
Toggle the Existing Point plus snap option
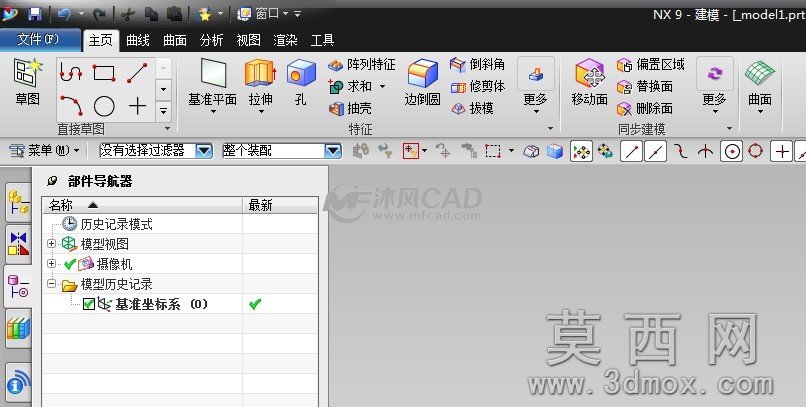781,151
